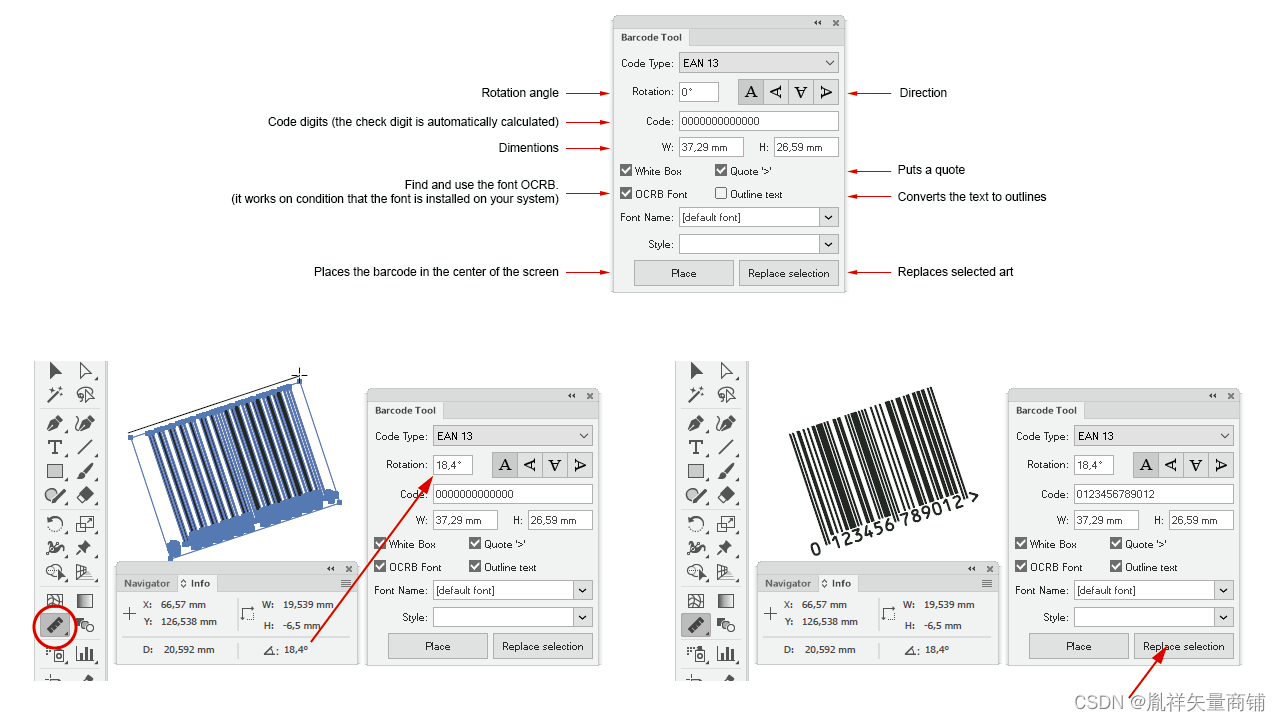Select Paintbrush tool beside the blue barcode
This screenshot has height=721, width=1281.
(x=85, y=471)
